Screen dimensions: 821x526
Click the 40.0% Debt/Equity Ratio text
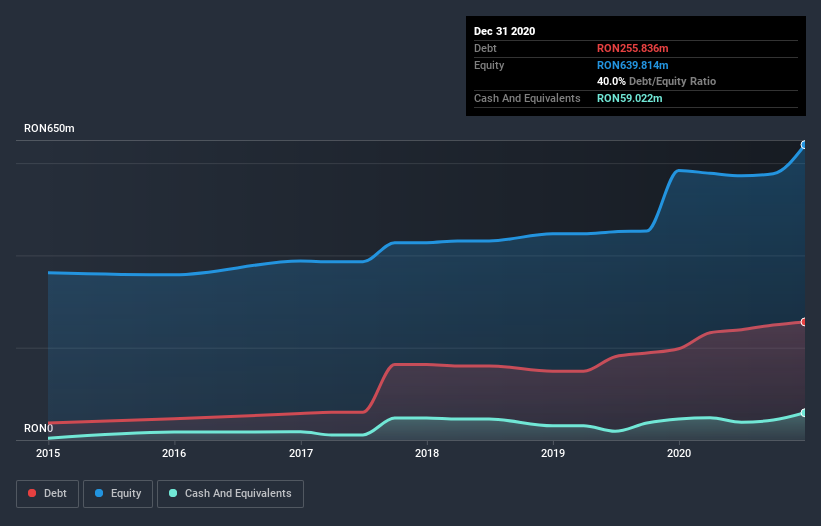coord(657,81)
